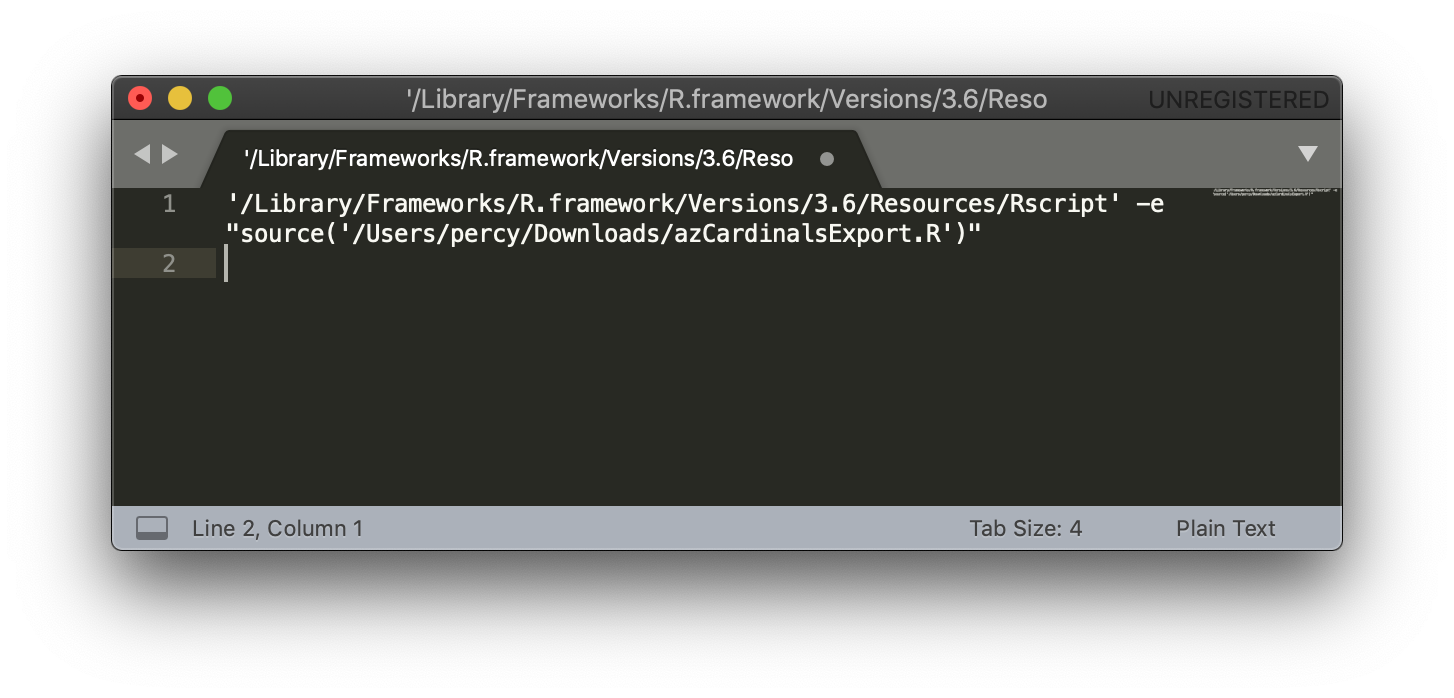Open the Tab Size: 4 menu
The width and height of the screenshot is (1454, 698).
(1025, 528)
